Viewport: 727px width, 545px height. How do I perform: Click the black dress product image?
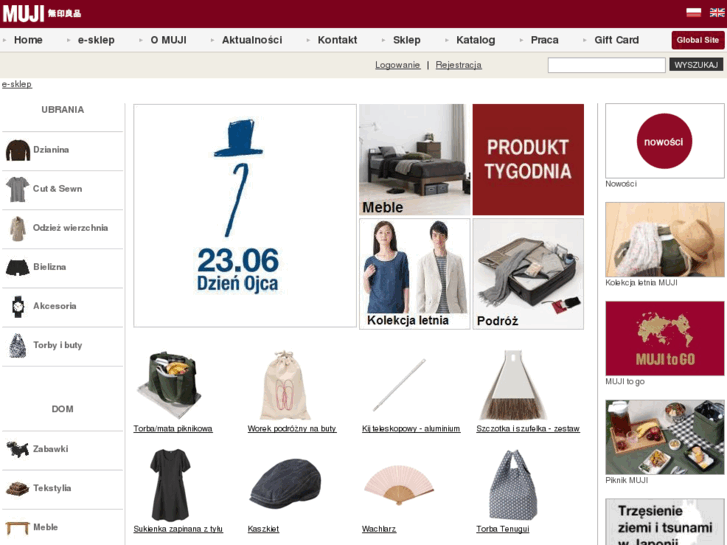(x=170, y=485)
